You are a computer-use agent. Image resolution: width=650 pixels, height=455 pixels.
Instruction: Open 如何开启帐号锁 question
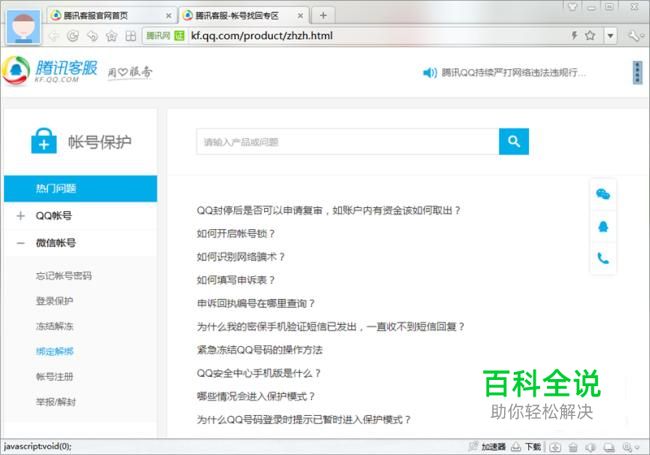(x=236, y=234)
